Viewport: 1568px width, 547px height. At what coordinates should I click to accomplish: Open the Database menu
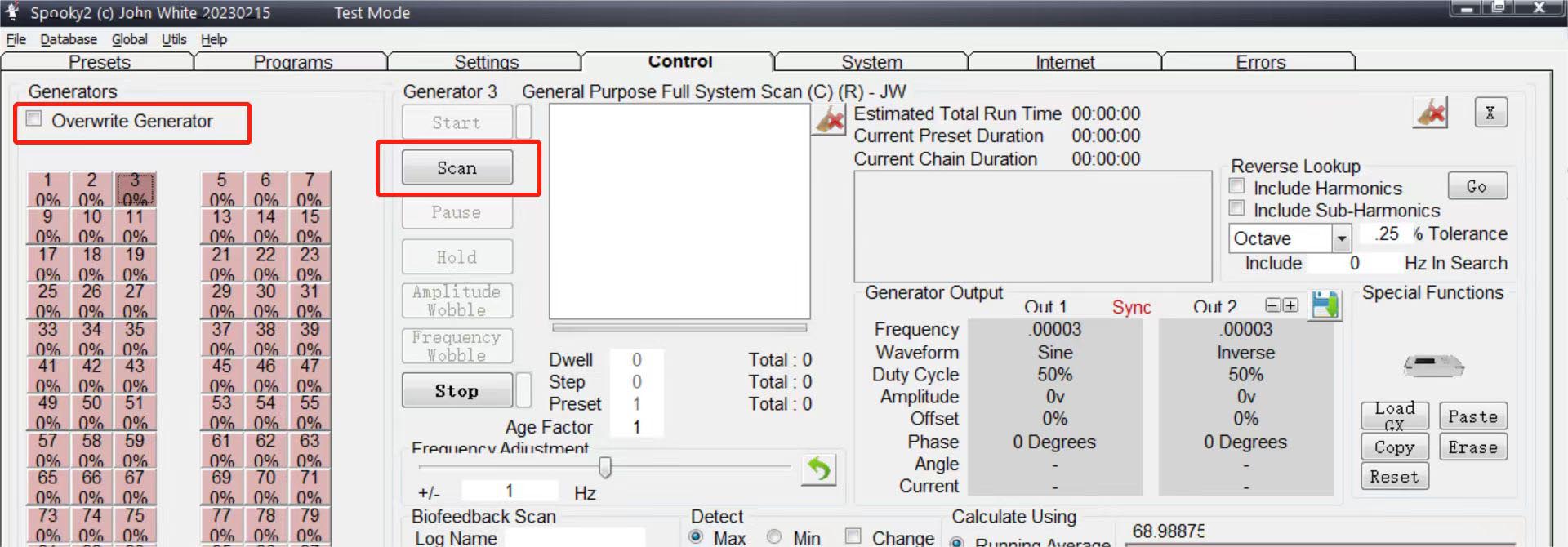click(69, 39)
